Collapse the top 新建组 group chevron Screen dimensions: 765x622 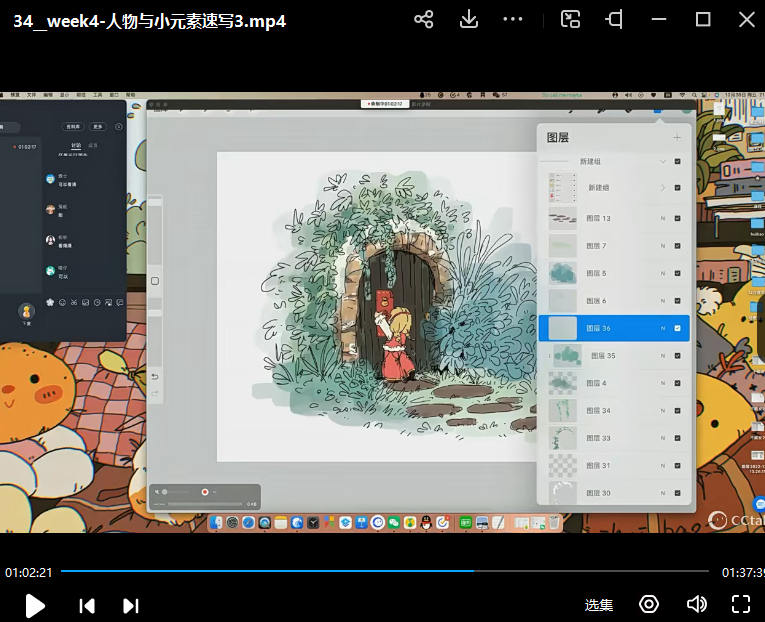pyautogui.click(x=662, y=161)
